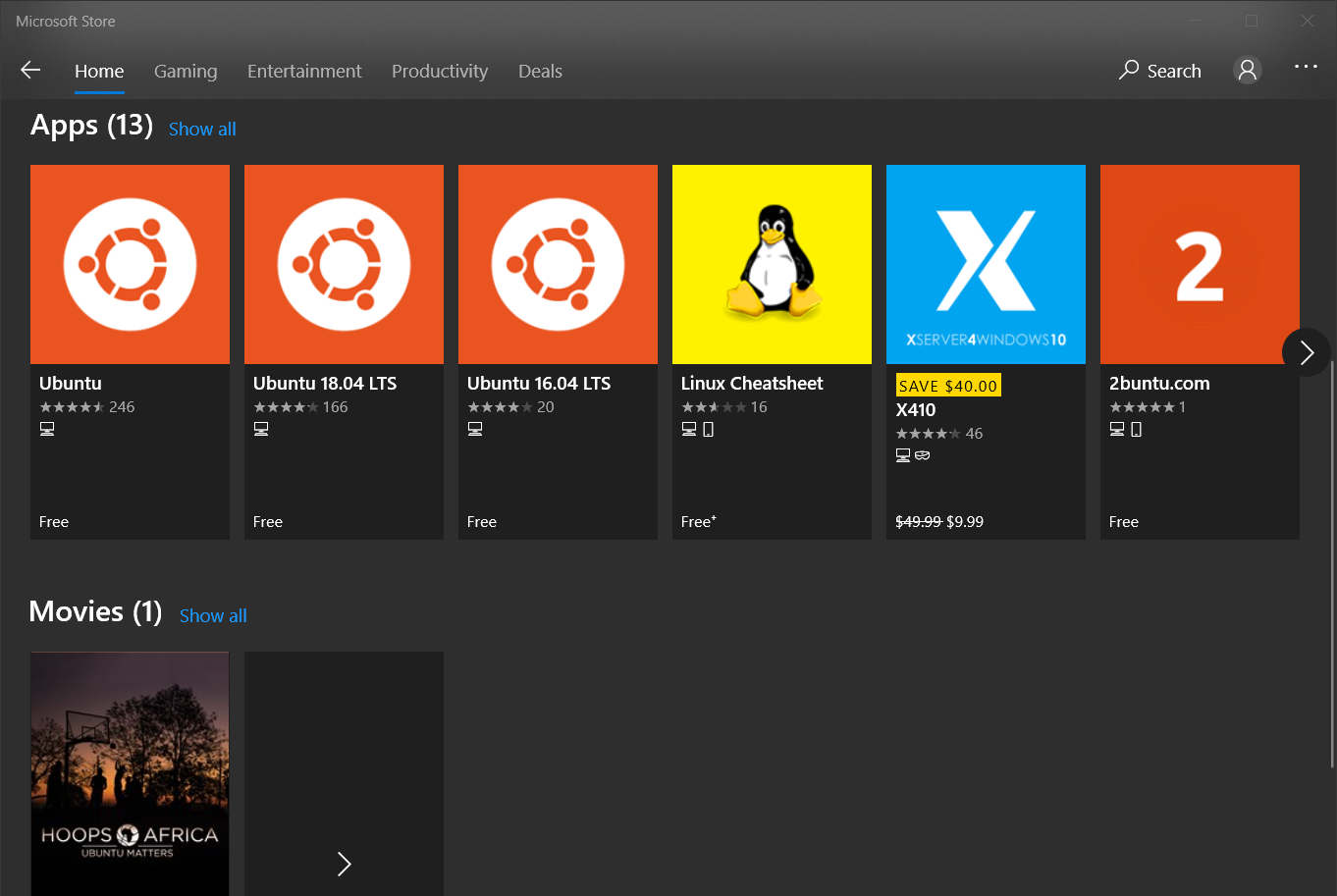Click the Movies (1) section heading
The height and width of the screenshot is (896, 1337).
click(x=95, y=611)
